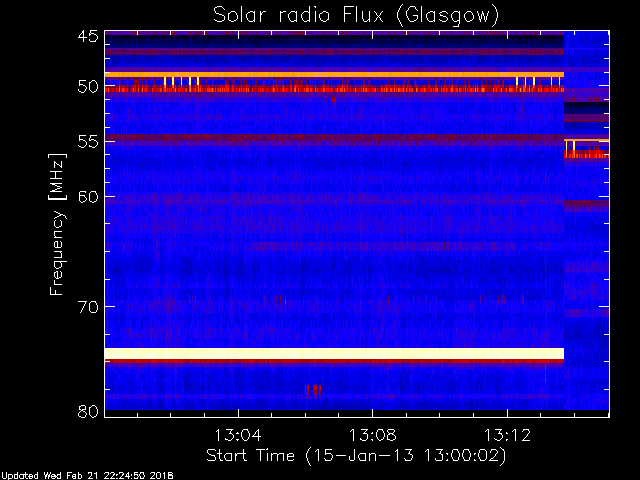Click the 'Frequency [MHz]' axis label
This screenshot has width=640, height=480.
[58, 224]
